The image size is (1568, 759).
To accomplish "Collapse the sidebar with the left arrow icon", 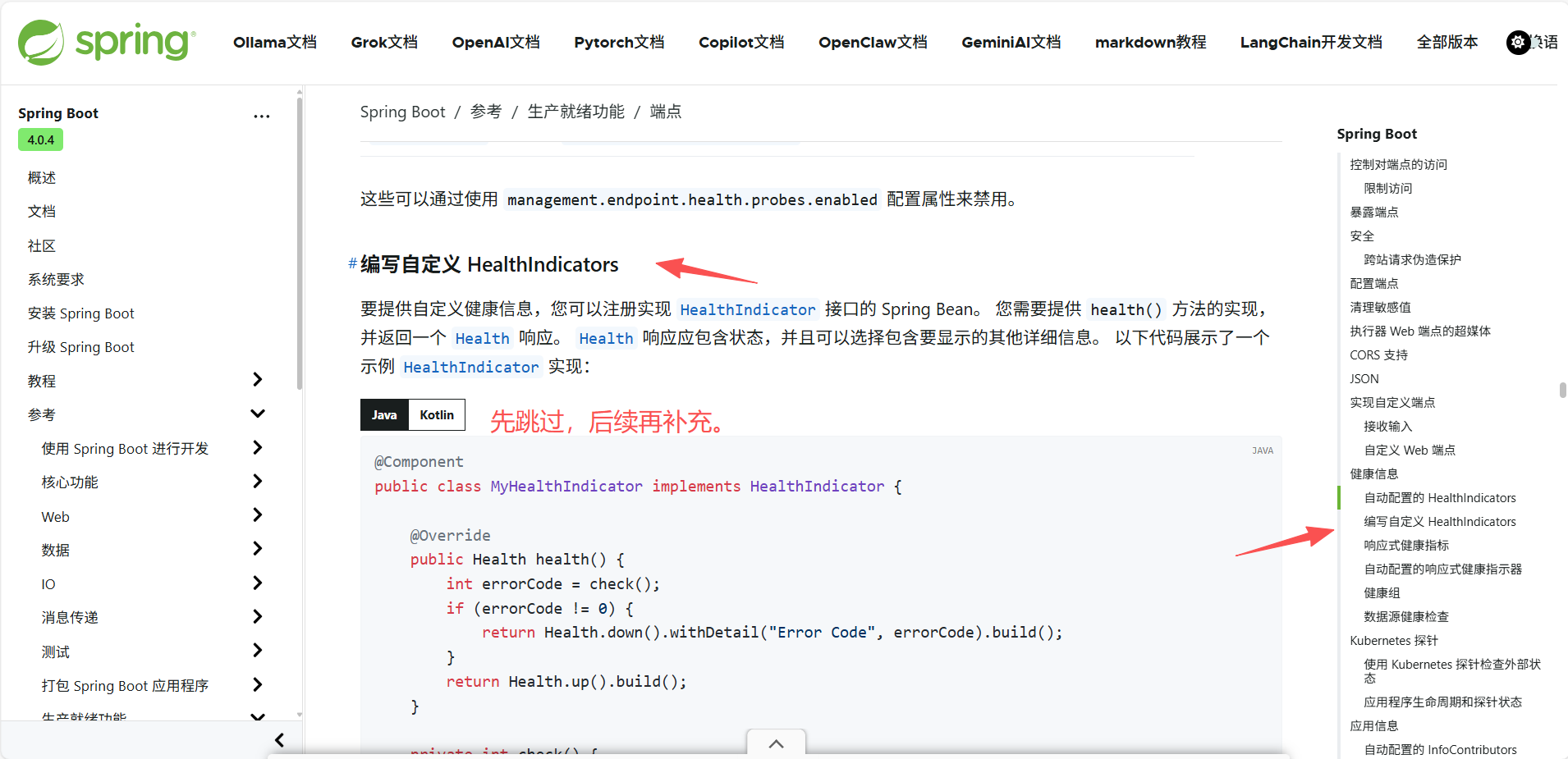I will click(x=279, y=740).
